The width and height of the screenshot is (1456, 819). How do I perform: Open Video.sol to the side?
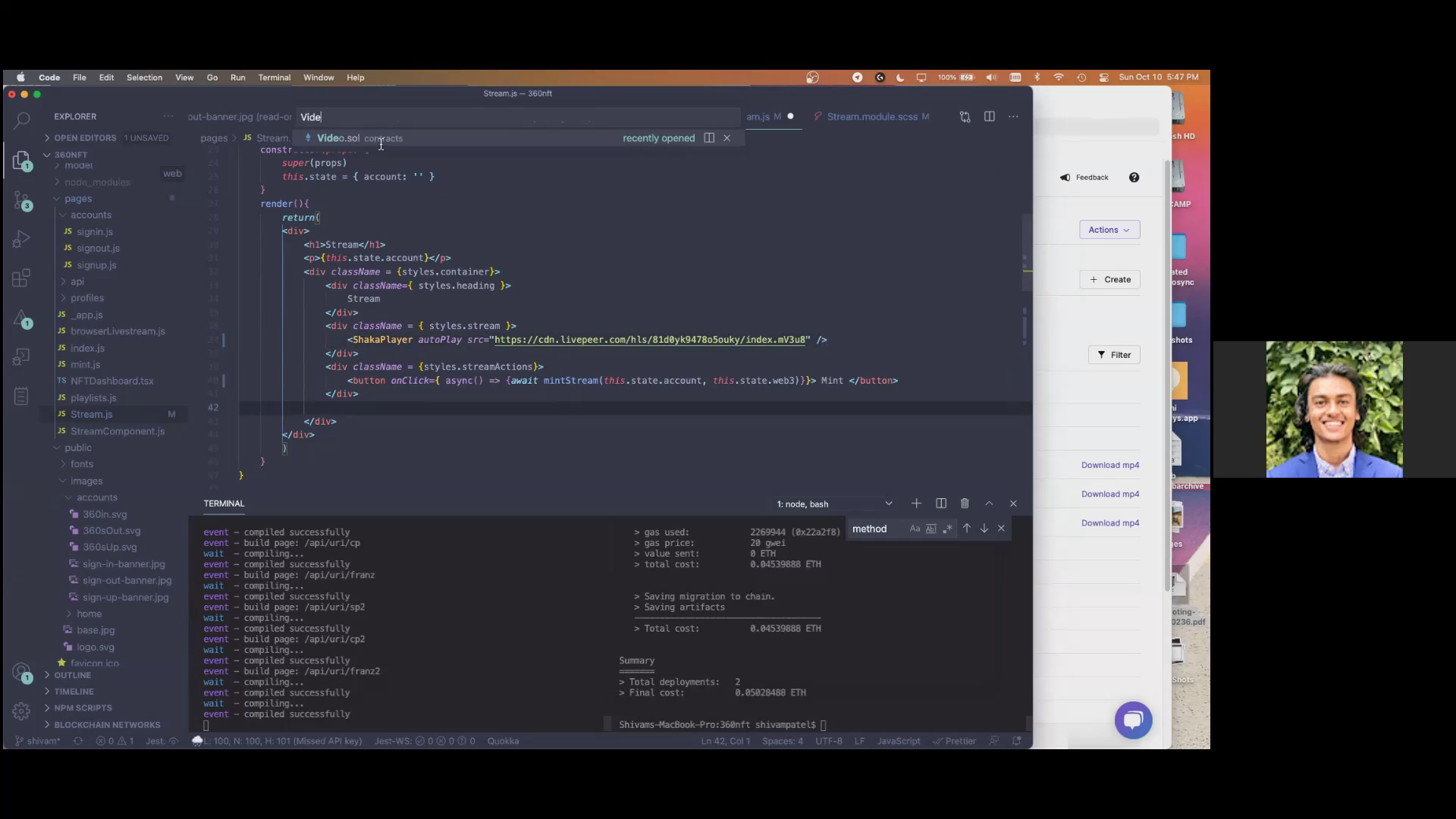pyautogui.click(x=709, y=138)
